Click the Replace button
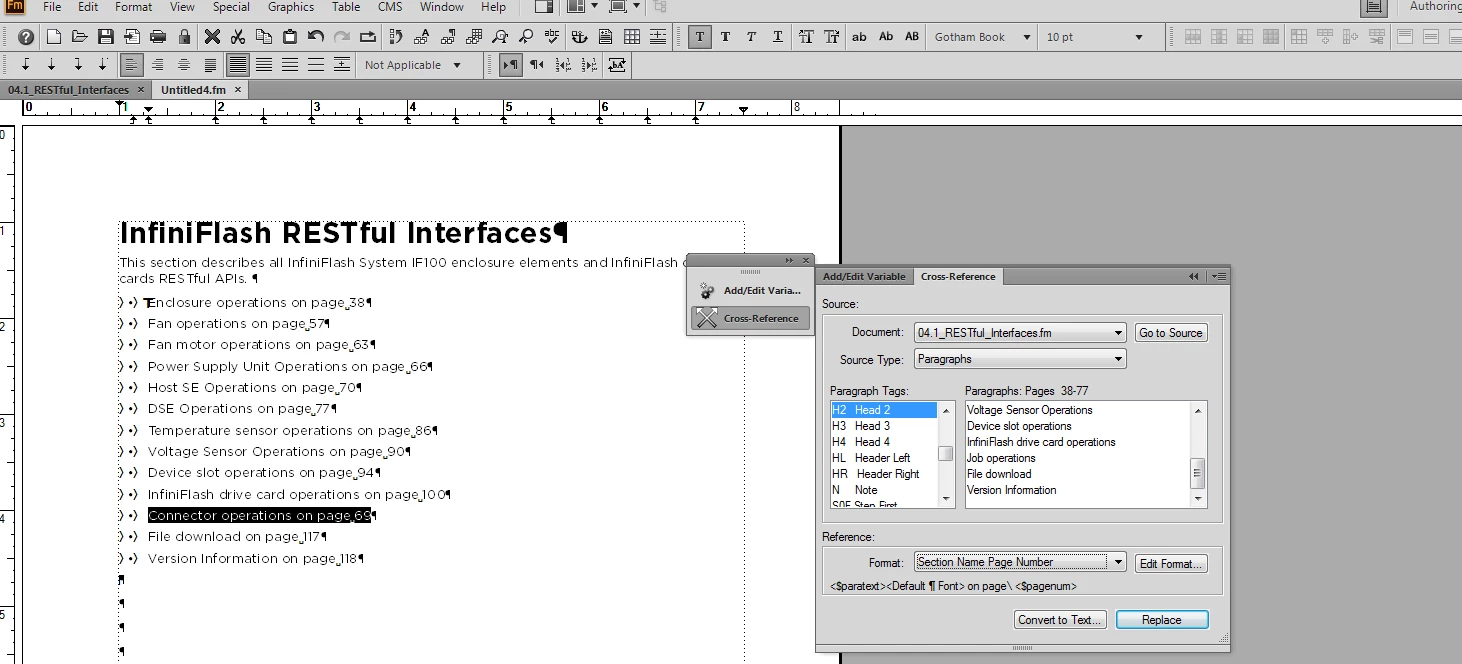The width and height of the screenshot is (1462, 664). coord(1162,620)
